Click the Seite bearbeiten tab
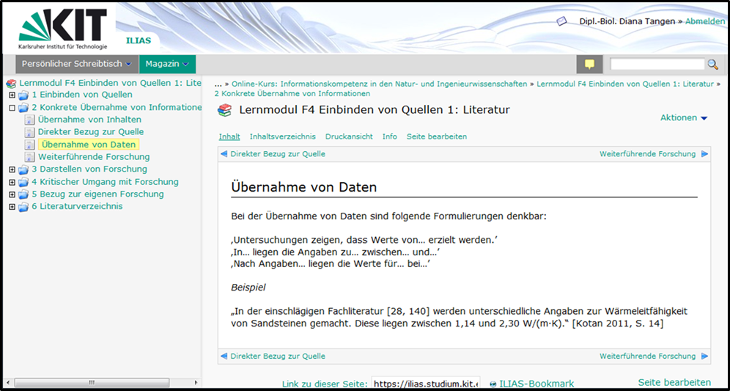 [x=437, y=136]
